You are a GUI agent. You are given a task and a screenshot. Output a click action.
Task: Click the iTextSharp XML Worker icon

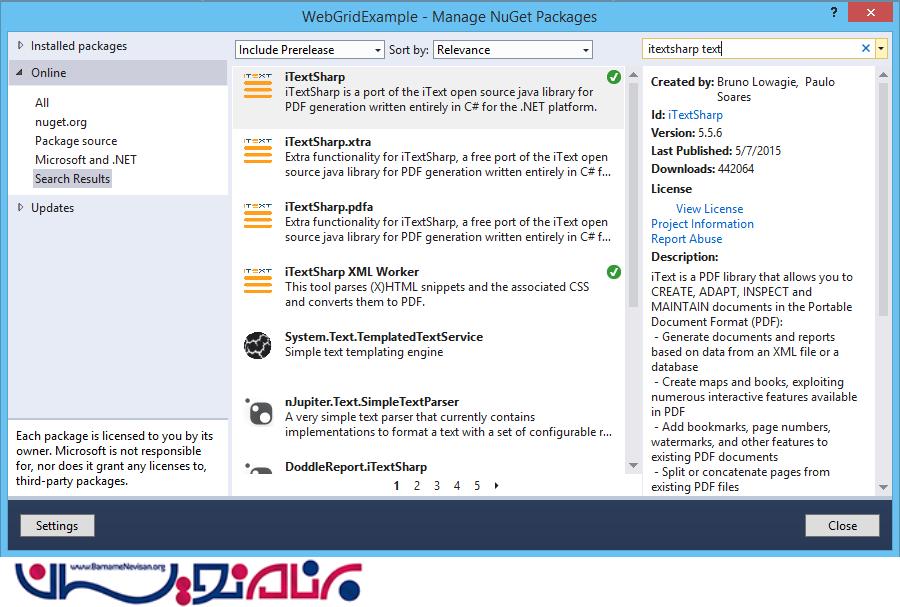(258, 281)
